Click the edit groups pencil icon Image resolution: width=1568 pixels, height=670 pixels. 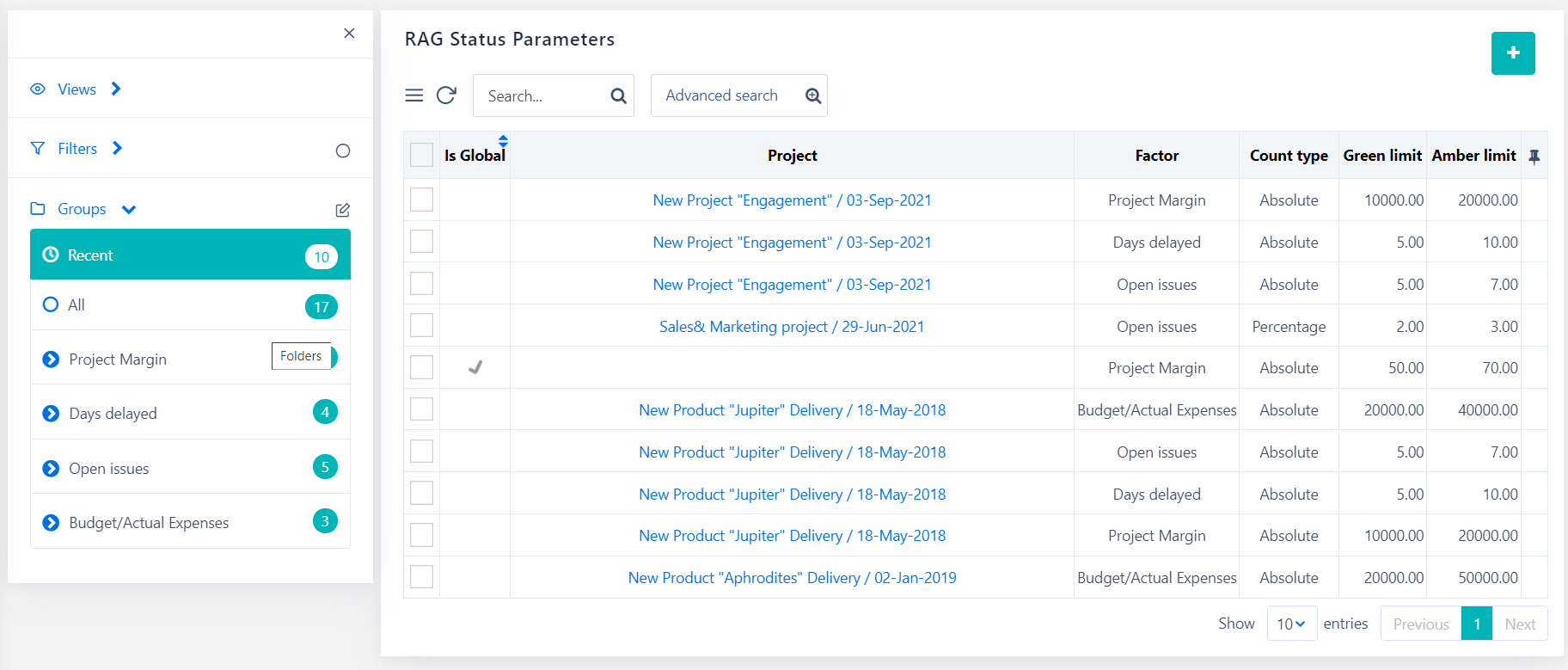(342, 210)
